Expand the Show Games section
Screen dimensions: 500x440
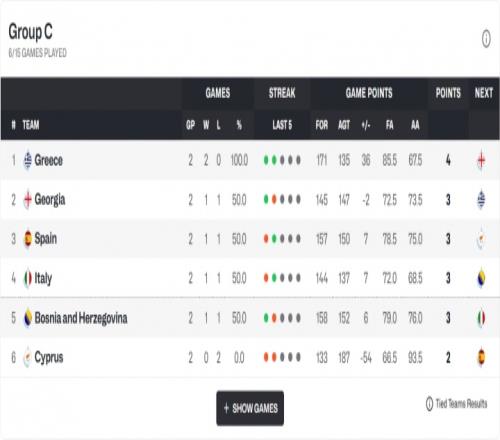point(250,408)
